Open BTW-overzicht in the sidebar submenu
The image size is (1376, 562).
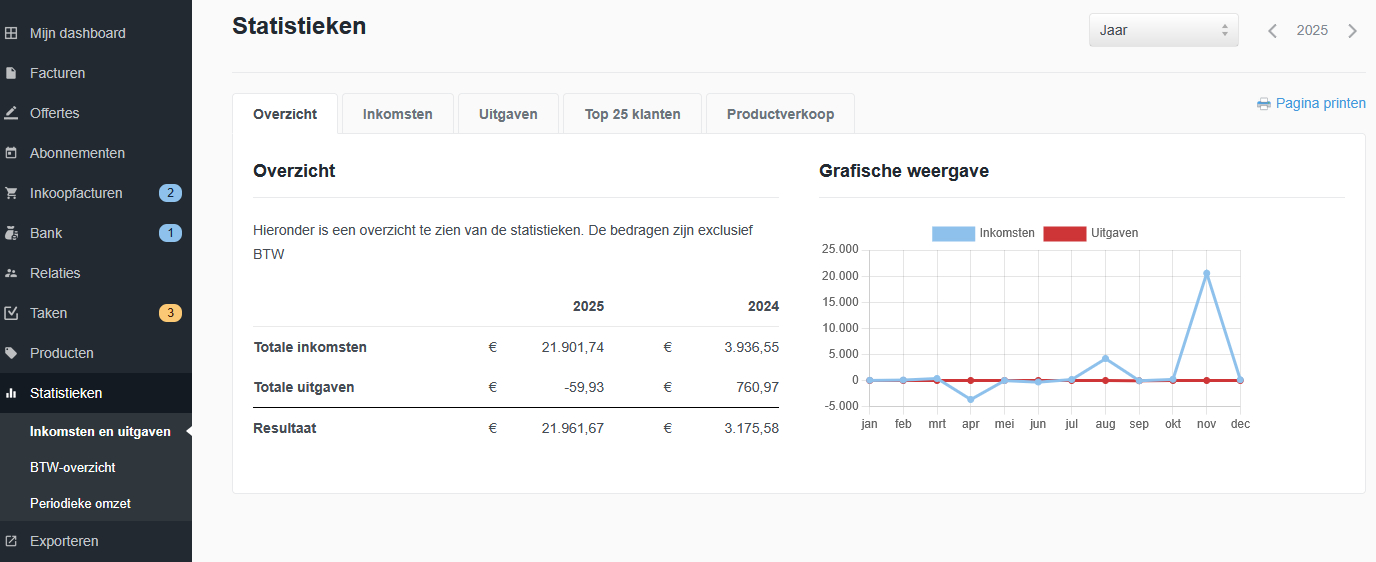coord(72,467)
